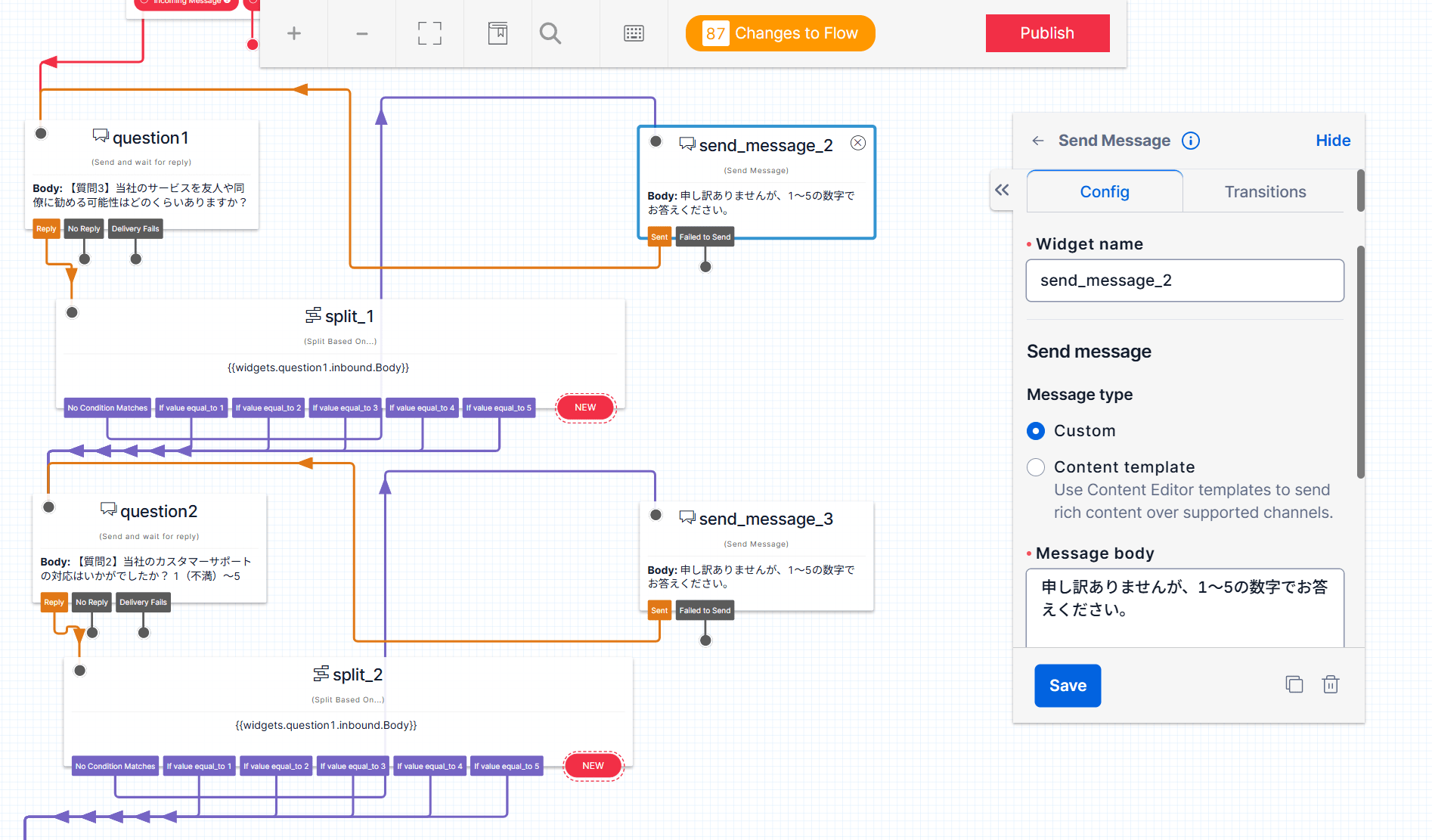Switch to the Transitions tab

[x=1265, y=192]
